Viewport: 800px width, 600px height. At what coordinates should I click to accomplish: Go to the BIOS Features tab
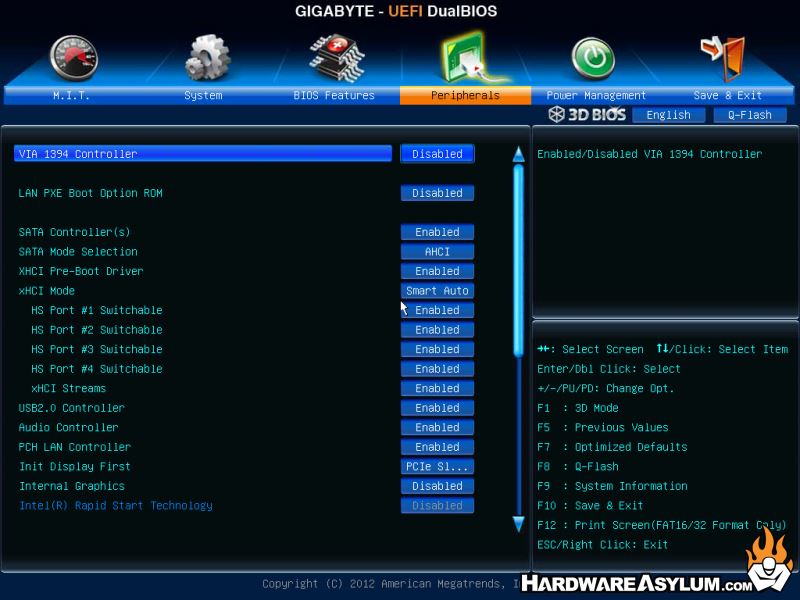pyautogui.click(x=334, y=95)
